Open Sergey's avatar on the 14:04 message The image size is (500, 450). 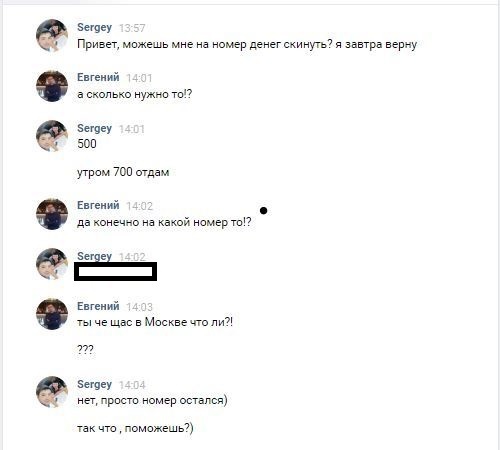tap(52, 392)
